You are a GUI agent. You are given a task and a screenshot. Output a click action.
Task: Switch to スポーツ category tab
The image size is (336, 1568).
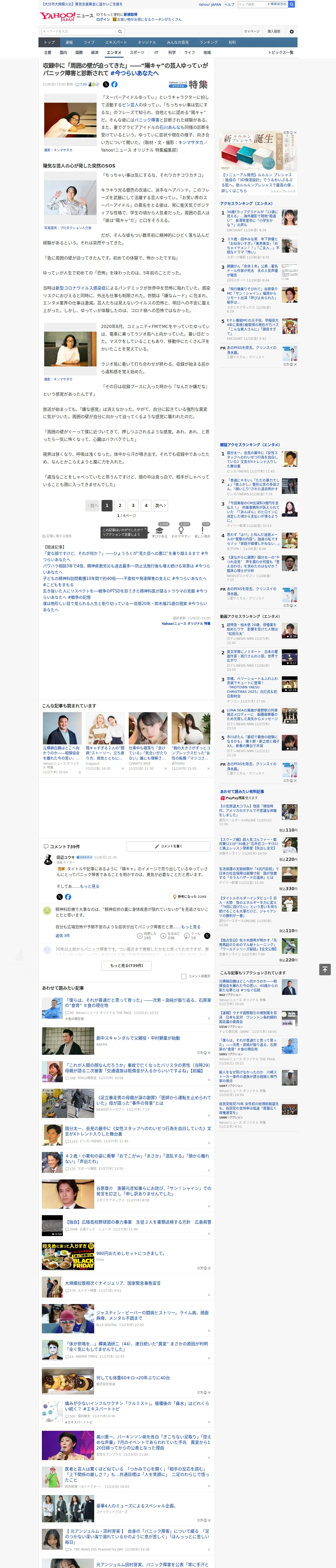(x=137, y=52)
